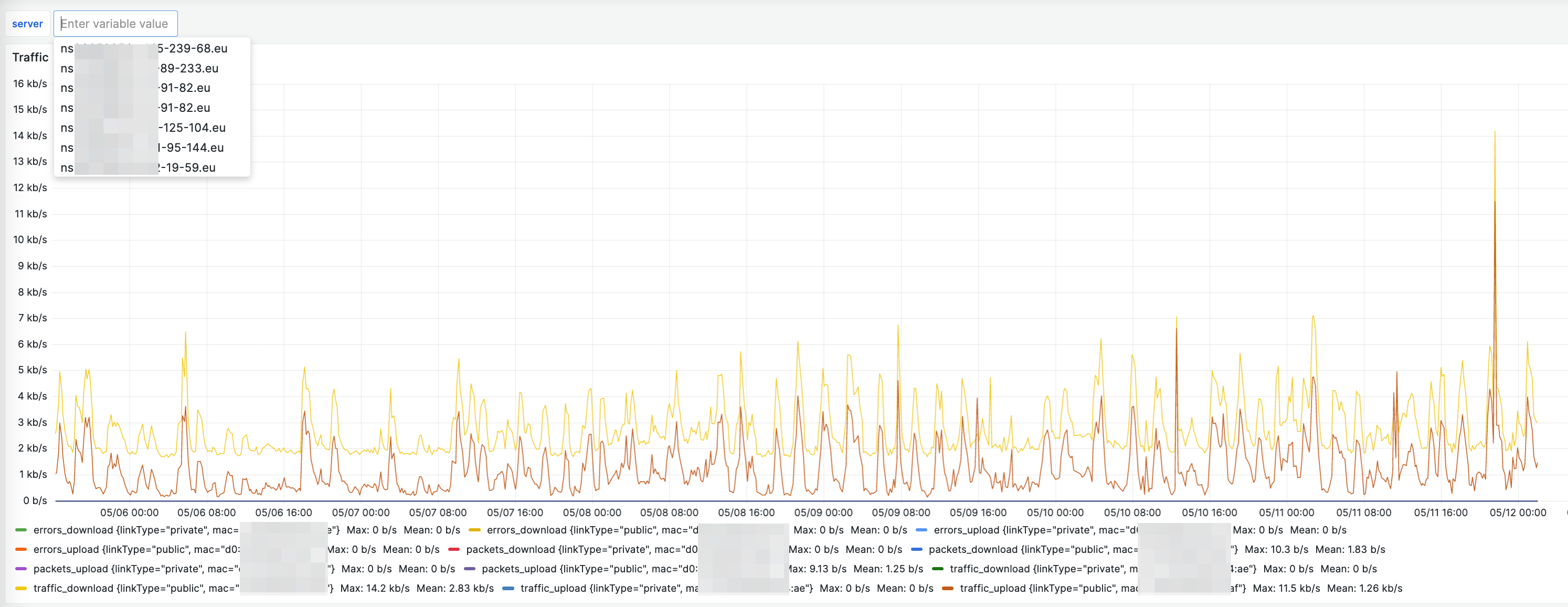Click green swatch of errors_download private series
This screenshot has width=1568, height=607.
pyautogui.click(x=20, y=530)
